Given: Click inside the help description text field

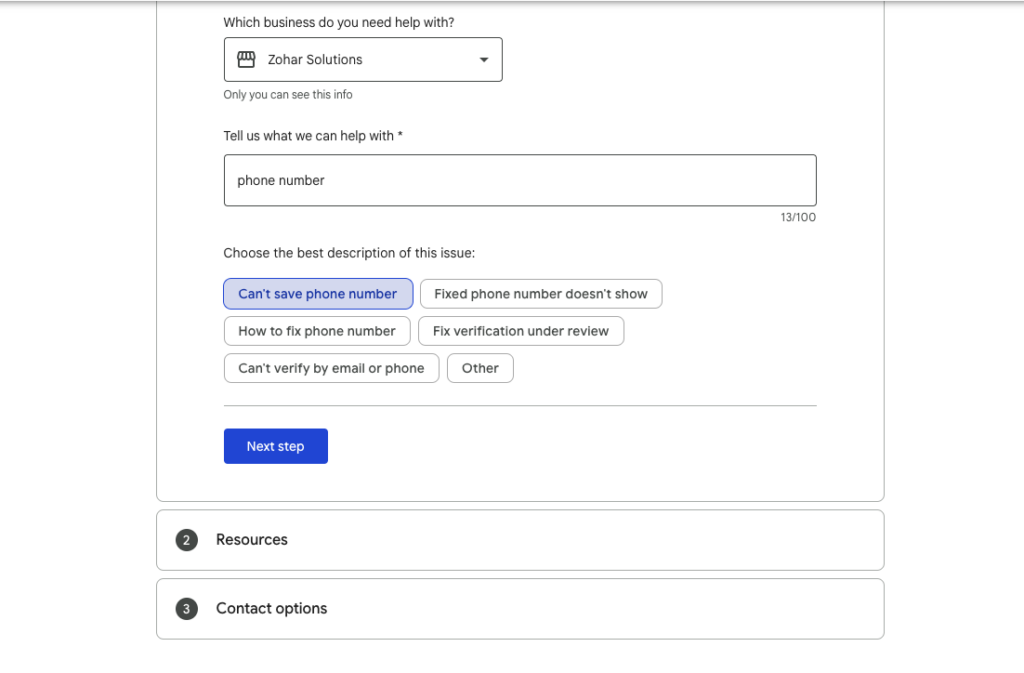Looking at the screenshot, I should (519, 180).
